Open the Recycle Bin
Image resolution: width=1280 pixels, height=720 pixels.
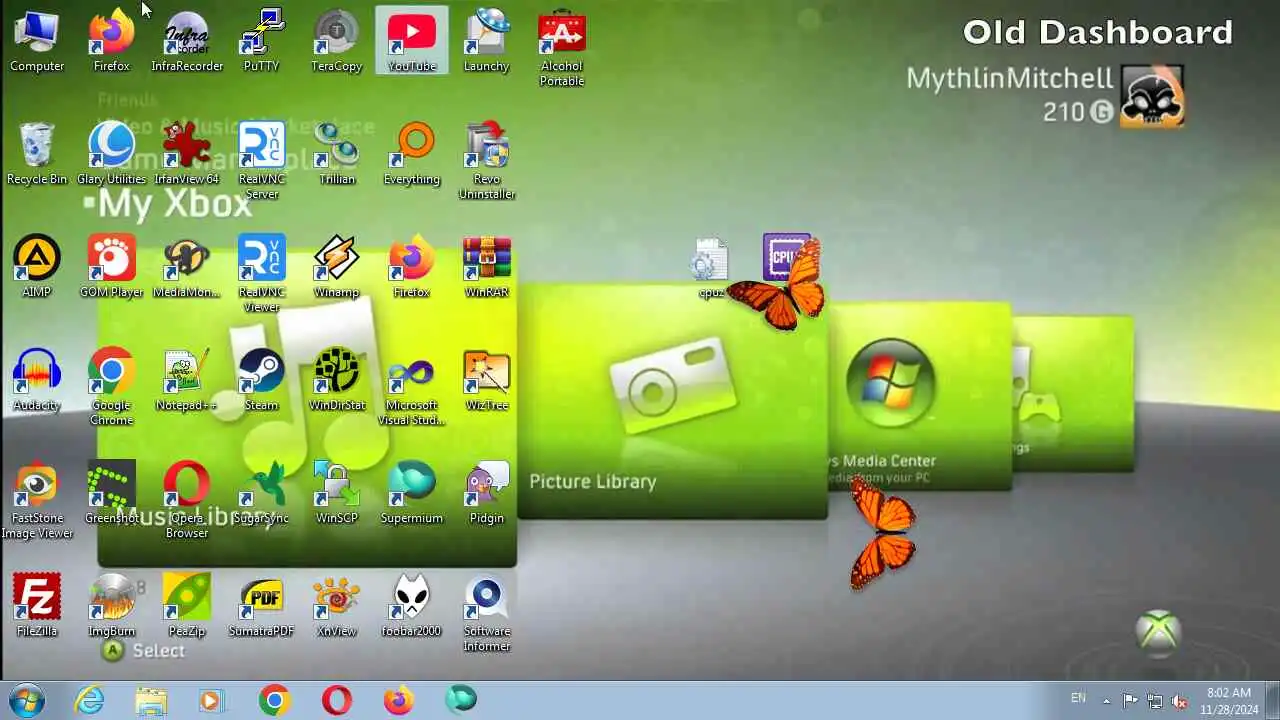click(x=37, y=154)
